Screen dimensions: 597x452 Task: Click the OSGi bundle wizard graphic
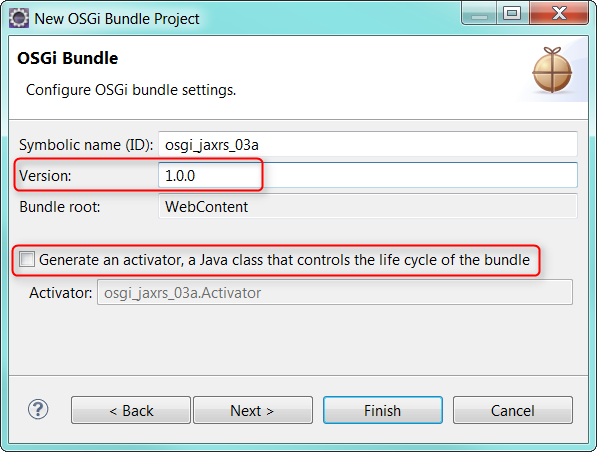pyautogui.click(x=552, y=70)
